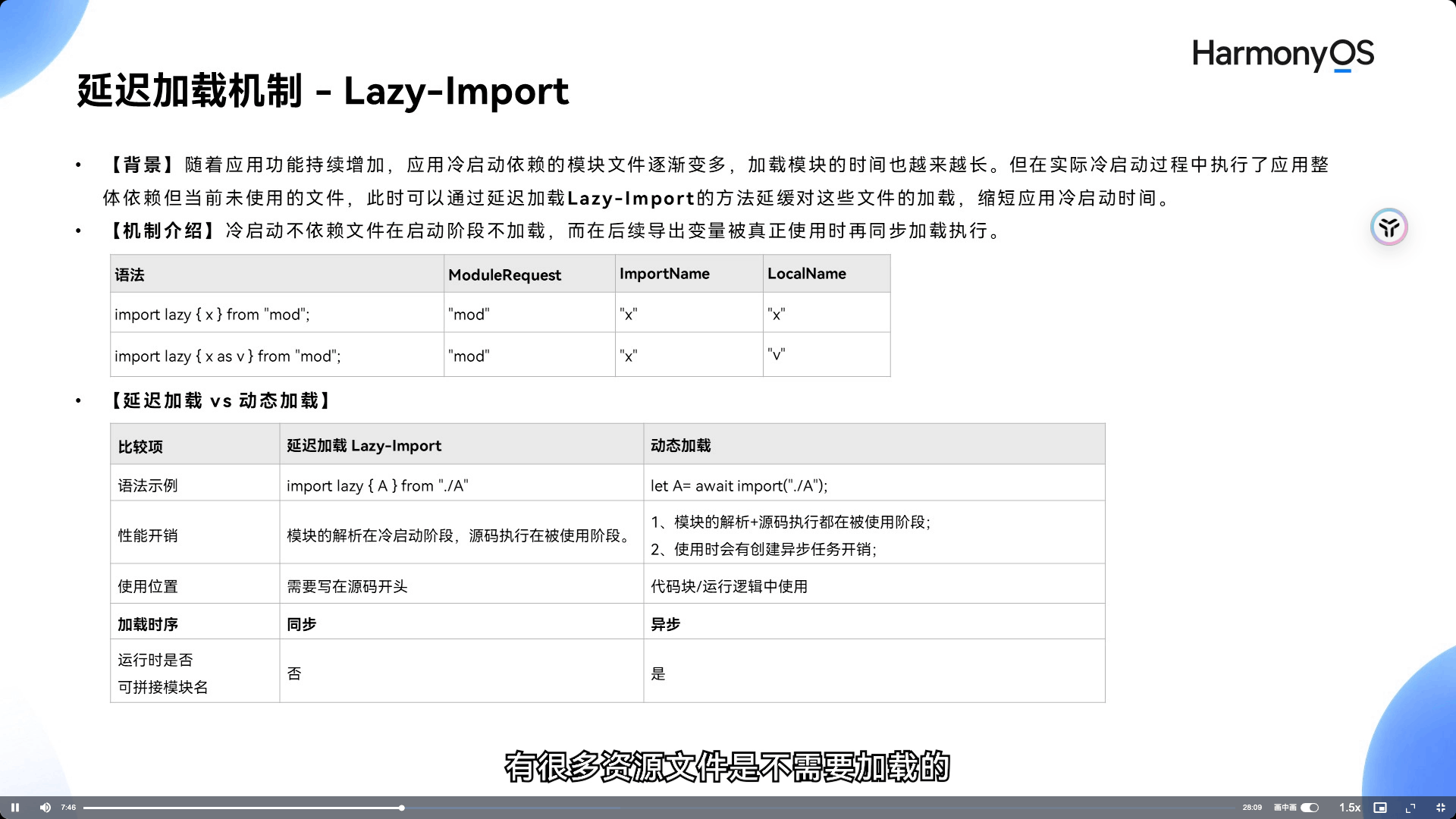This screenshot has height=819, width=1456.
Task: Click the slide title 延迟加载机制 - Lazy-Import
Action: click(322, 91)
